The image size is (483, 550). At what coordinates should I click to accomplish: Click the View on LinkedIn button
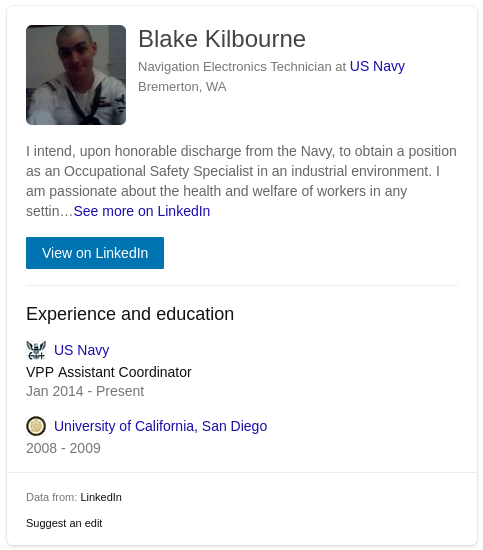[95, 253]
